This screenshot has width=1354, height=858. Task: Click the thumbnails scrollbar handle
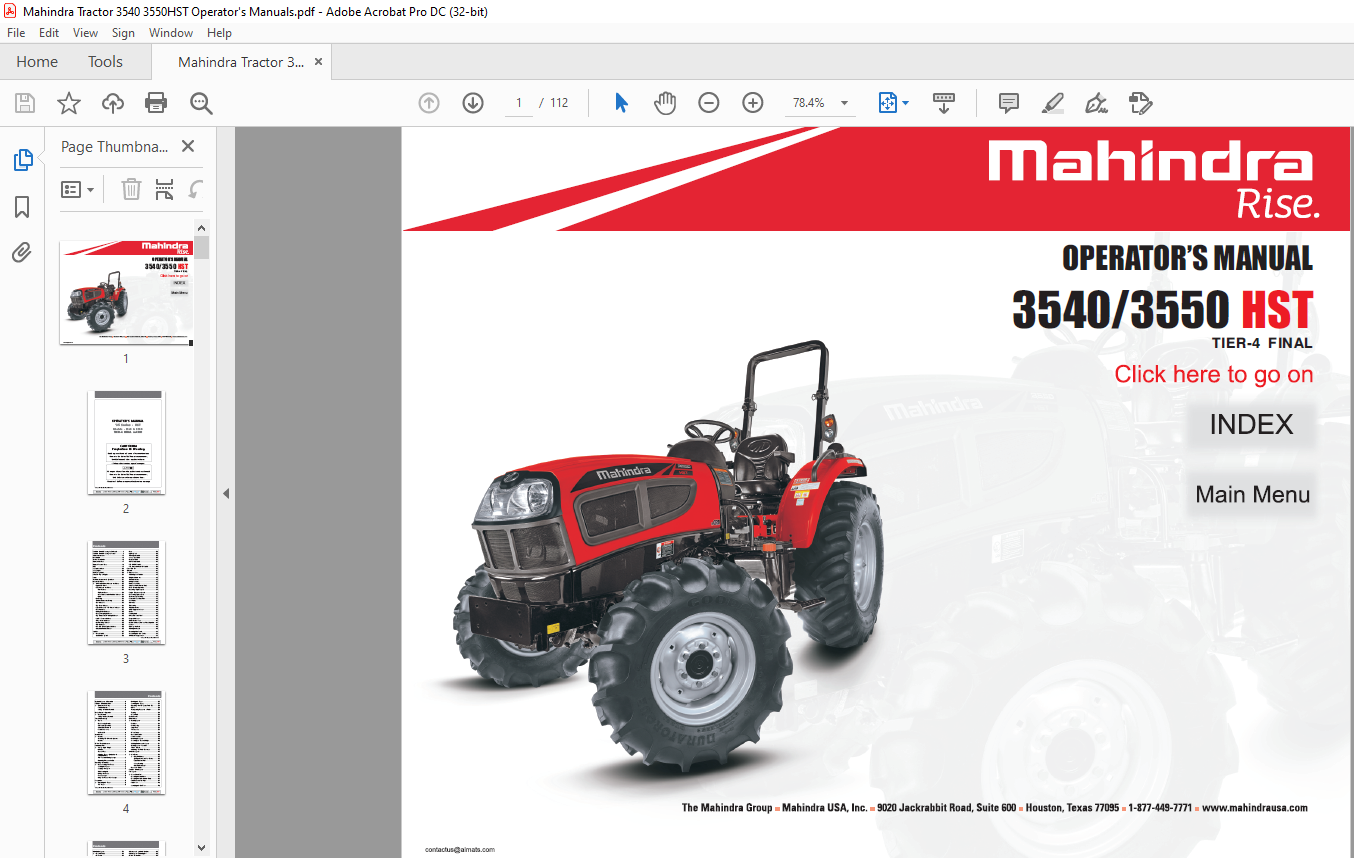(x=202, y=248)
